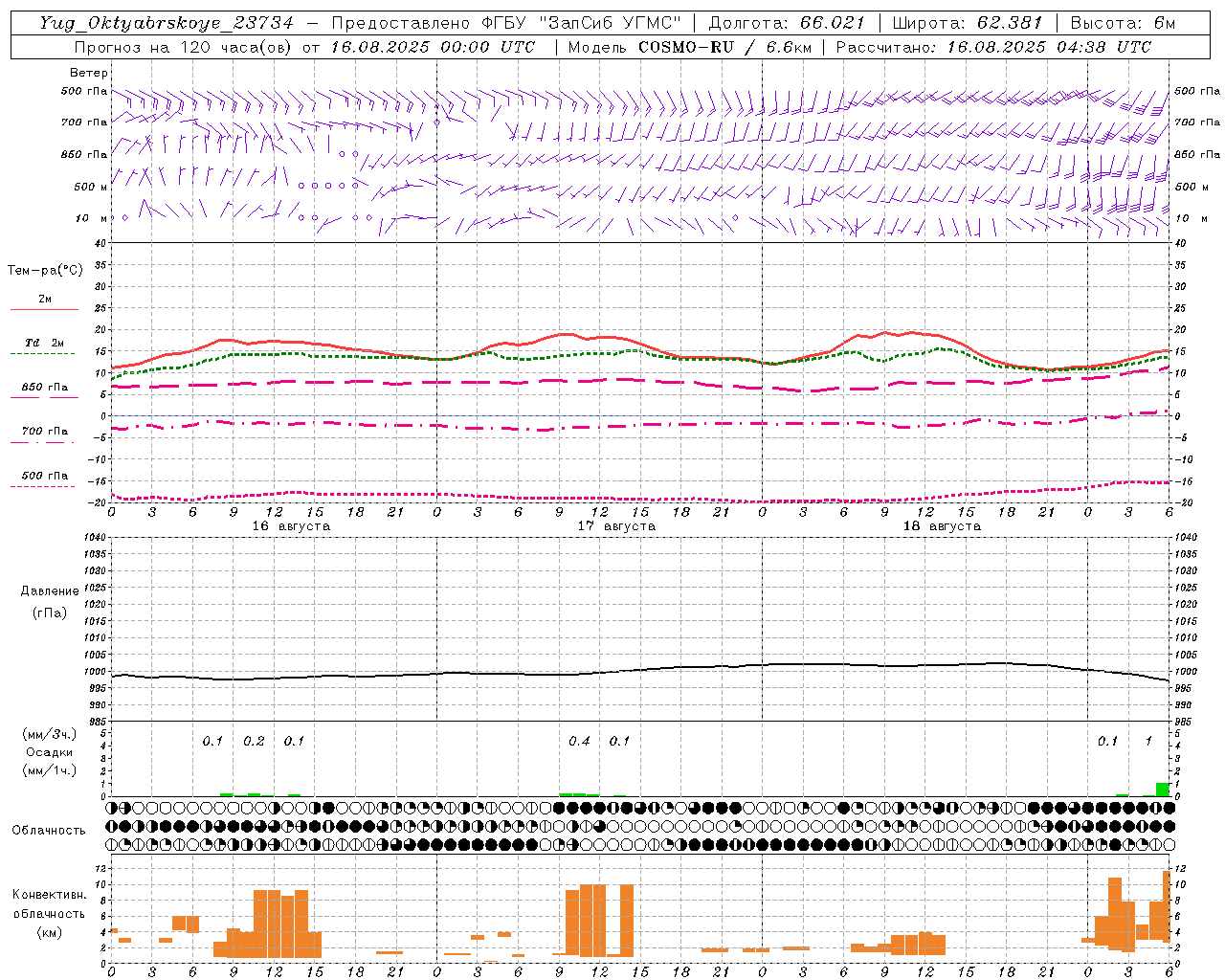Click the '850 гПа' temperature legend entry
This screenshot has height=980, width=1225.
[x=45, y=388]
